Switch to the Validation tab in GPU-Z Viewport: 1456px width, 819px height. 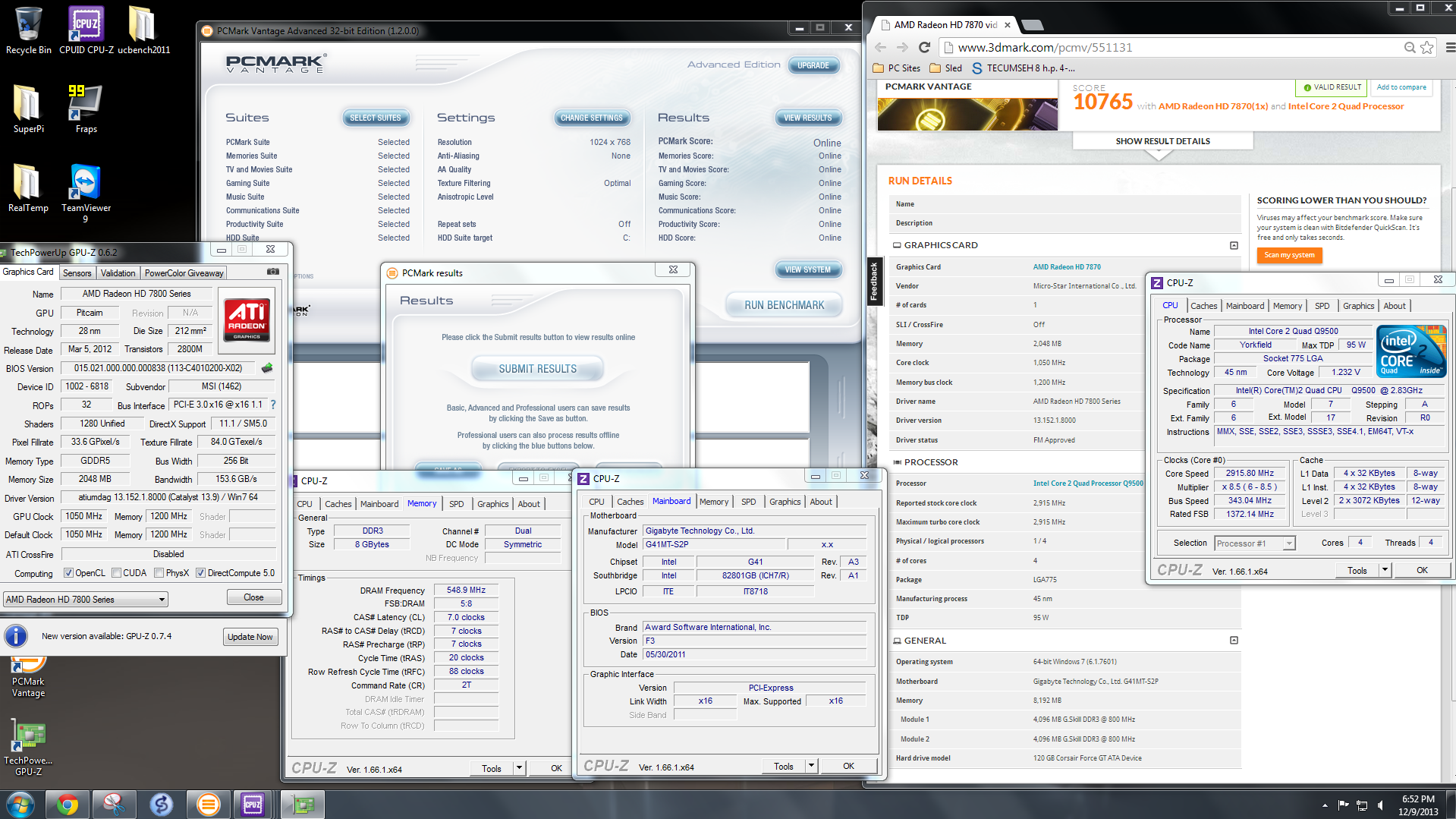(x=118, y=273)
